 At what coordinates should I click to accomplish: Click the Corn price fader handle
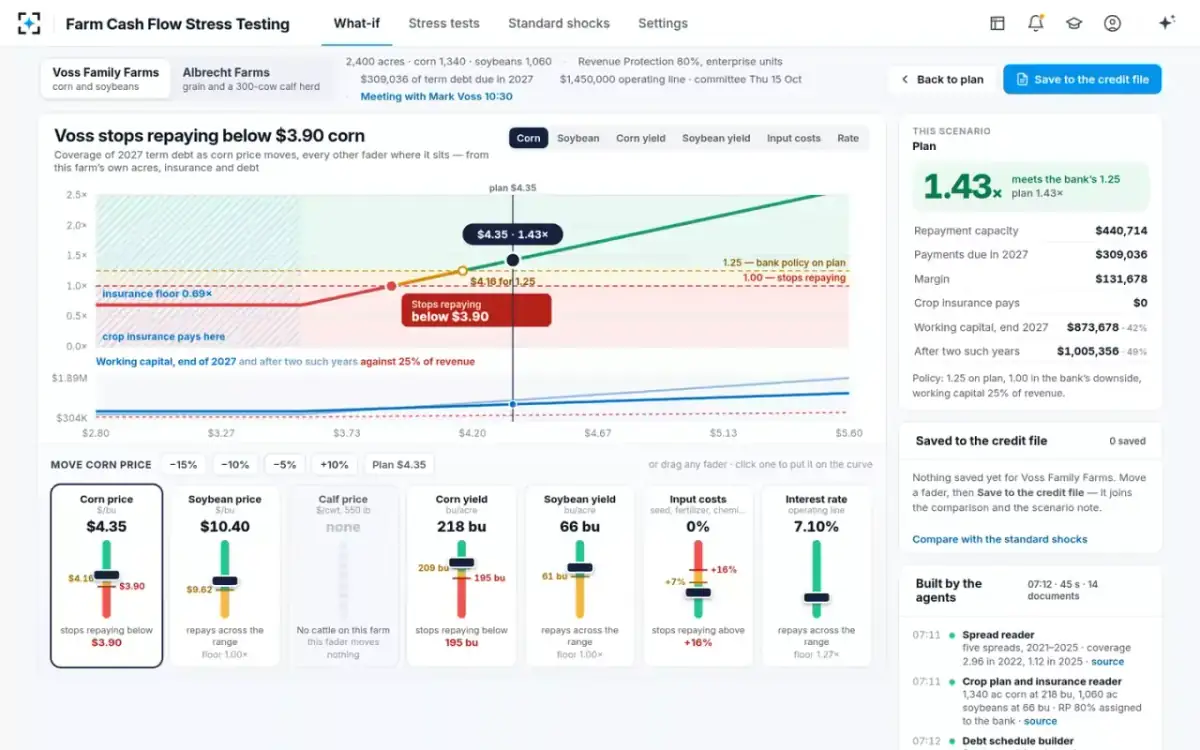106,575
